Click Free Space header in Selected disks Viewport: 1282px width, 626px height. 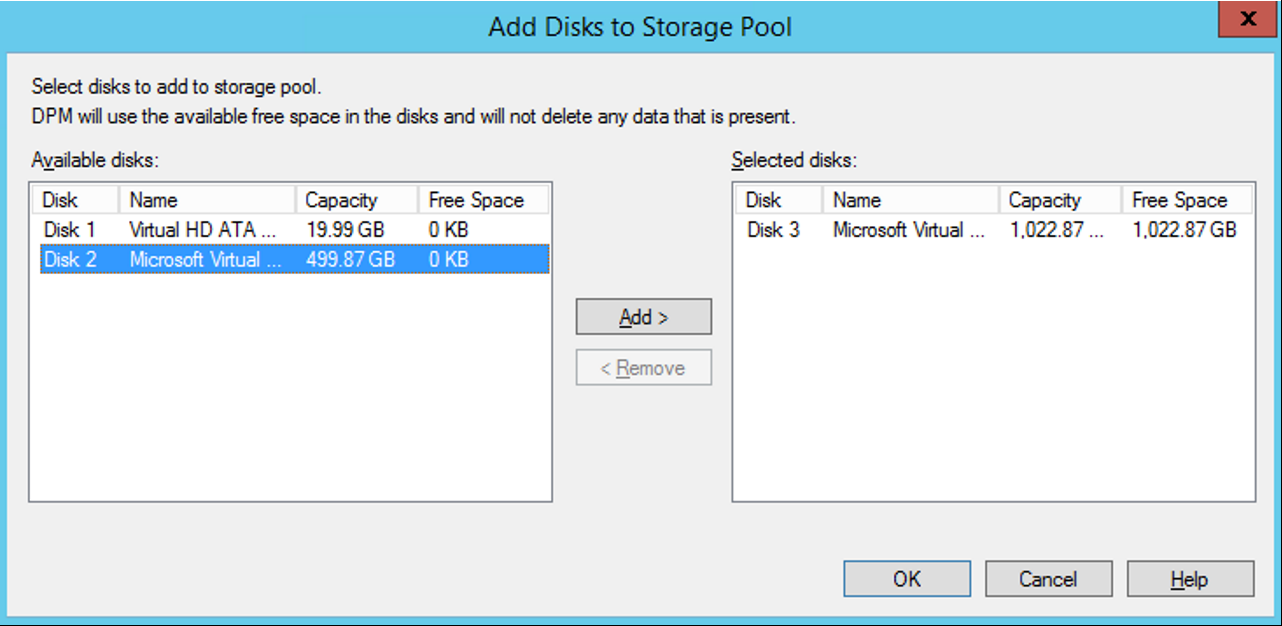point(1188,200)
